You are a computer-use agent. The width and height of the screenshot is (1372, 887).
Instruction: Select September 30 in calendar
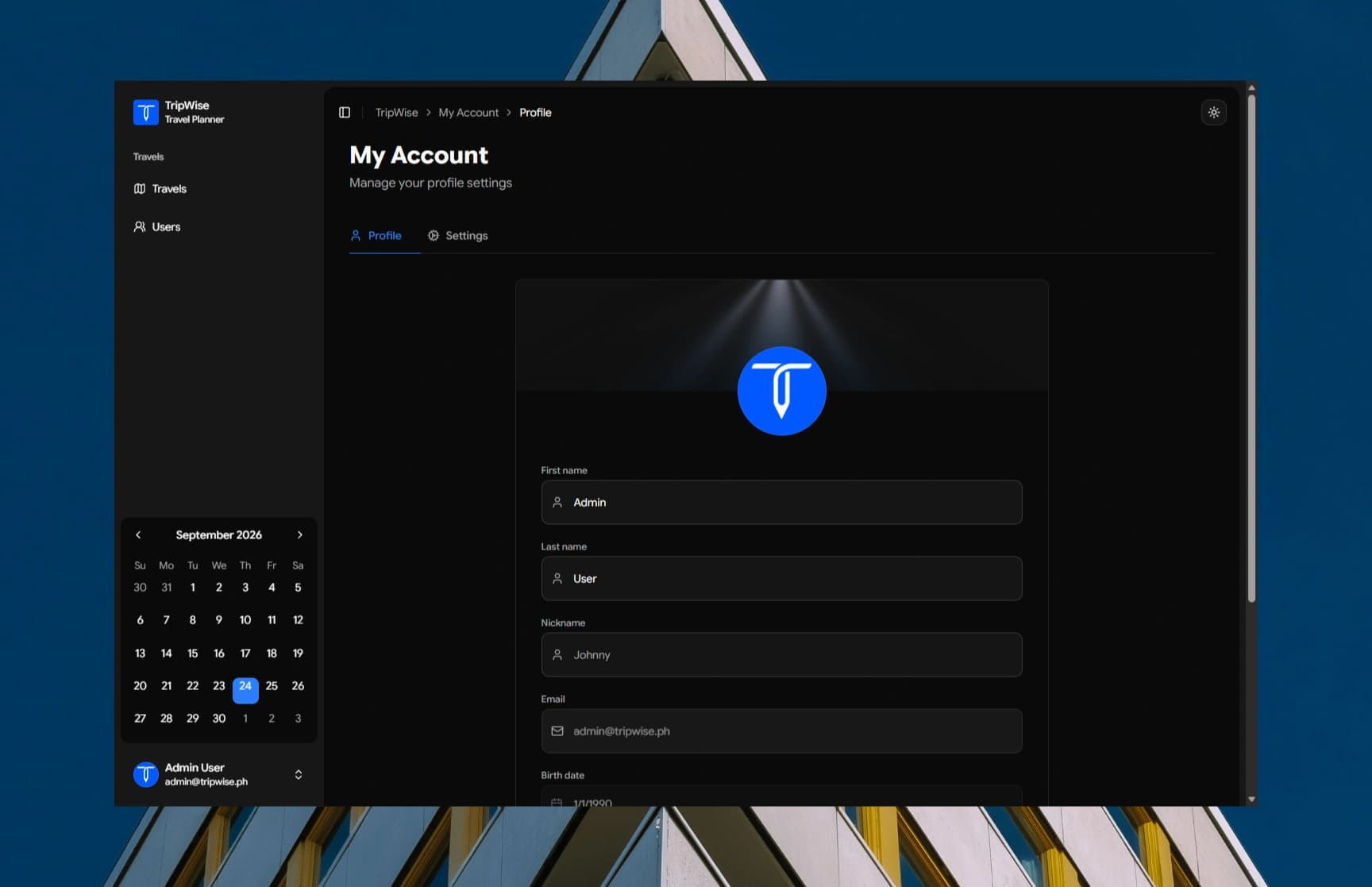click(219, 719)
